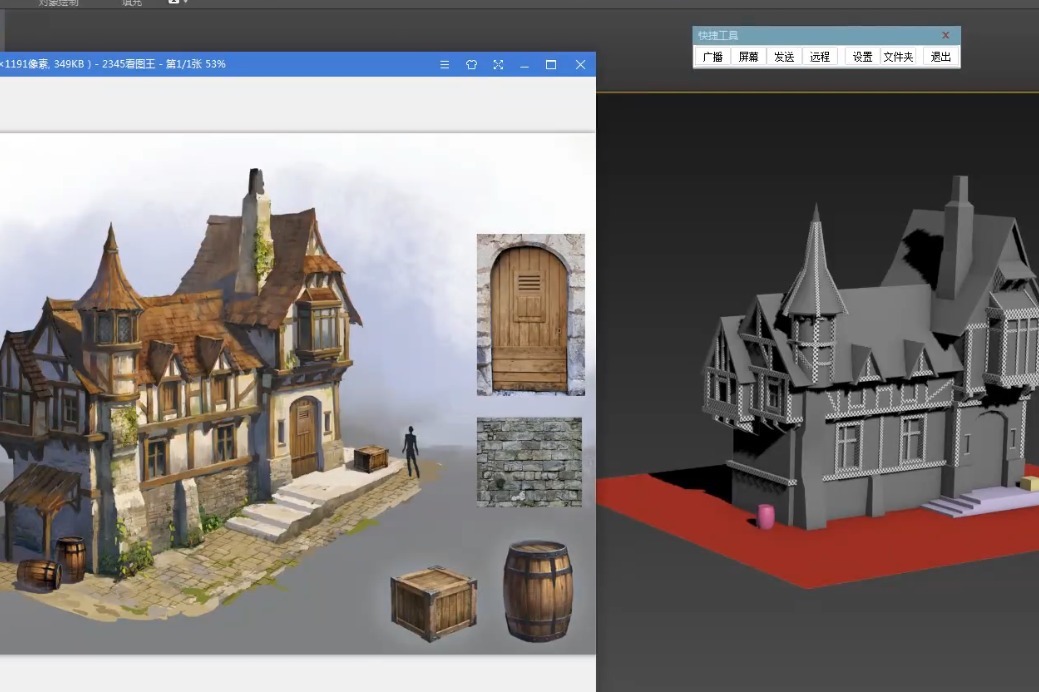Click the 广播 button in 快捷工具 panel
Image resolution: width=1039 pixels, height=692 pixels.
click(712, 57)
